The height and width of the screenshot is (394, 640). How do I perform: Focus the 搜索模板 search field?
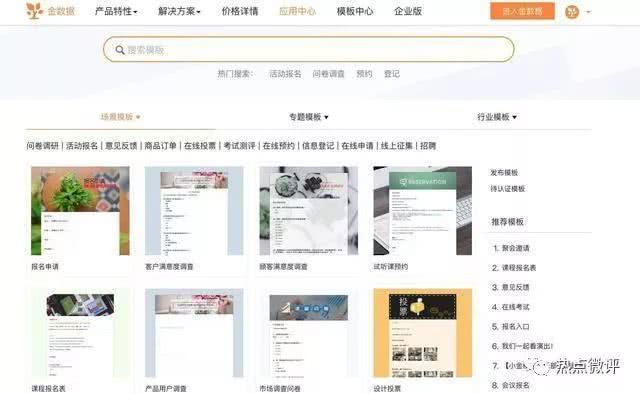pos(309,49)
